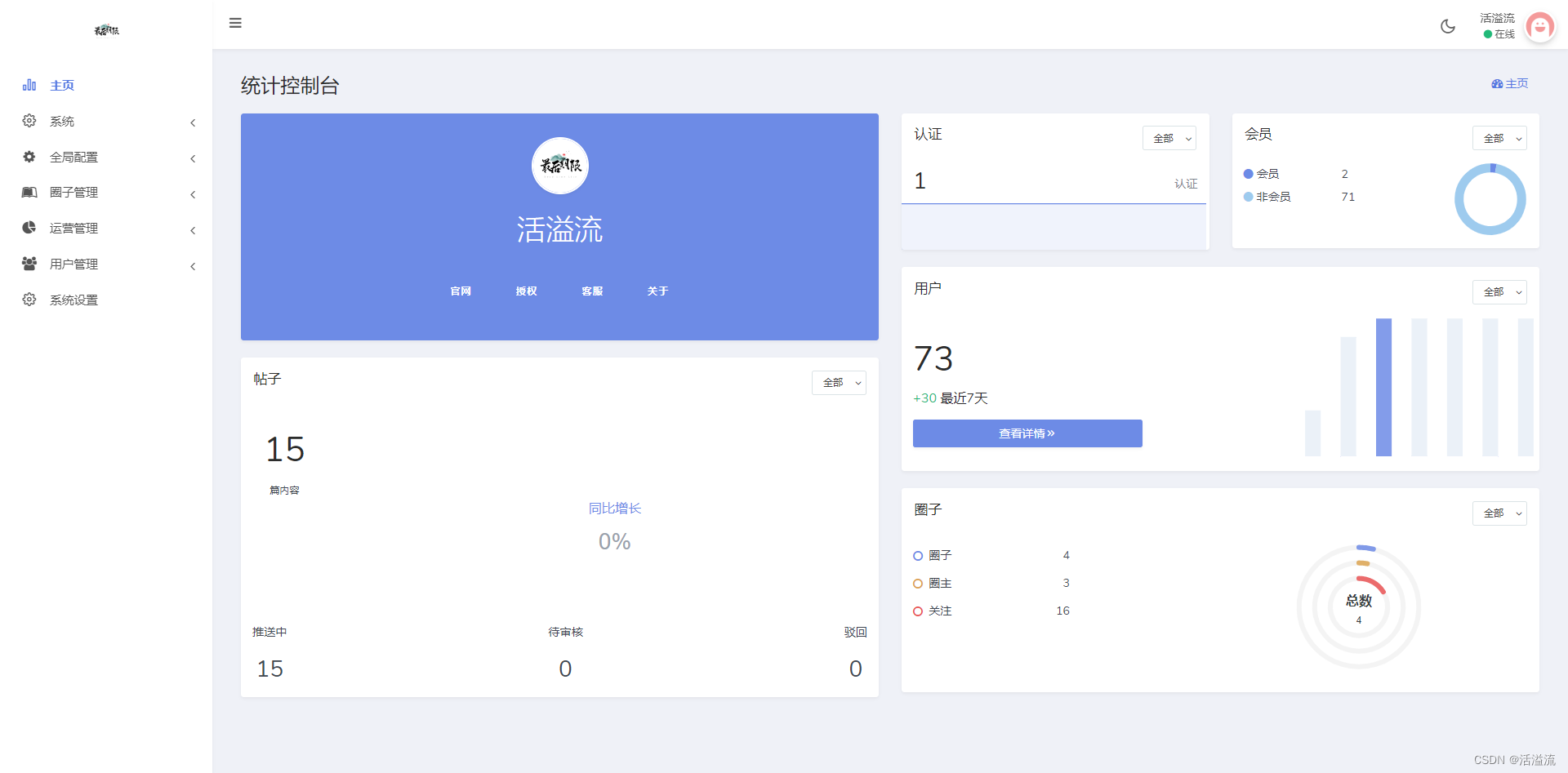1568x773 pixels.
Task: Click the 活溢流 username in header
Action: point(1497,18)
